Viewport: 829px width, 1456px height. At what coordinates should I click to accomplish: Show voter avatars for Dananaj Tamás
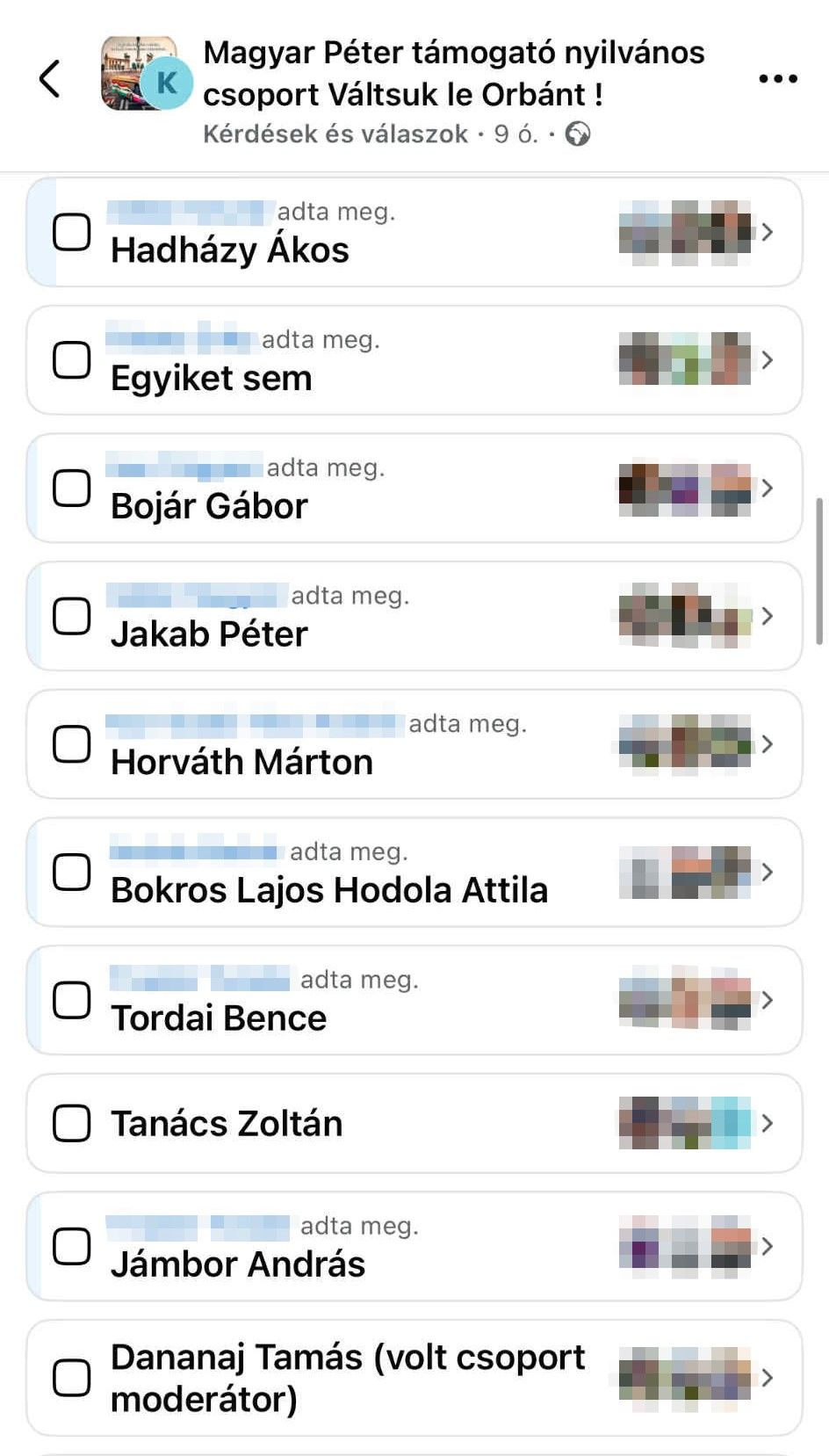pyautogui.click(x=685, y=1378)
